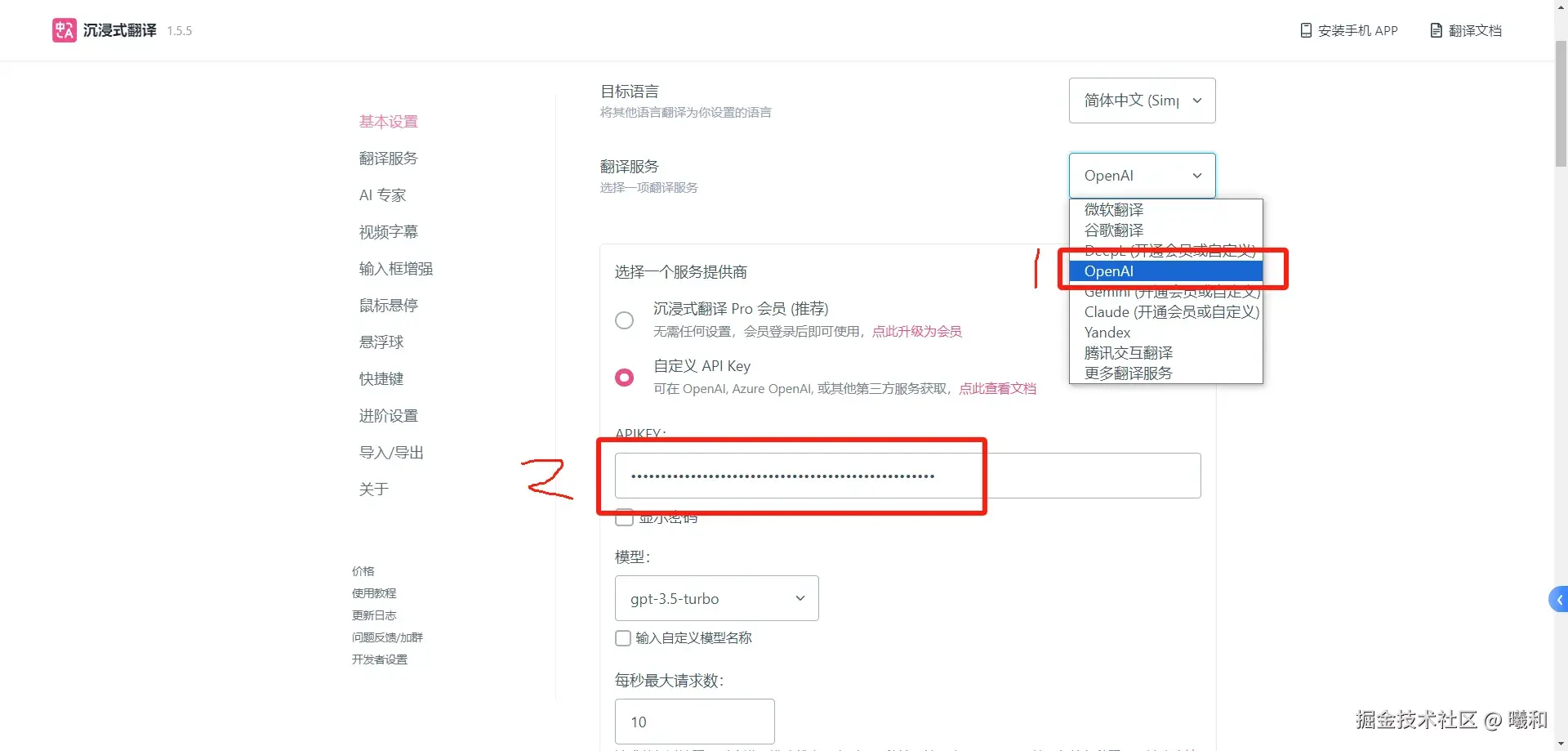The width and height of the screenshot is (1568, 751).
Task: Click the 每秒最大请求数 input field
Action: click(x=694, y=722)
